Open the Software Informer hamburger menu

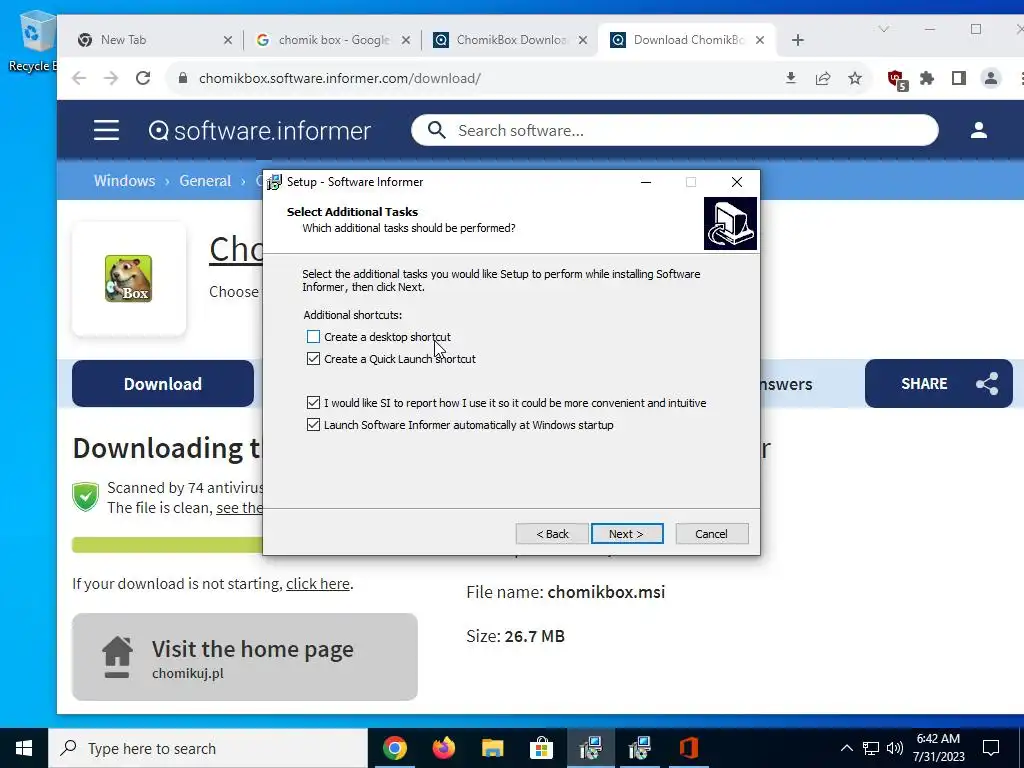click(x=106, y=131)
